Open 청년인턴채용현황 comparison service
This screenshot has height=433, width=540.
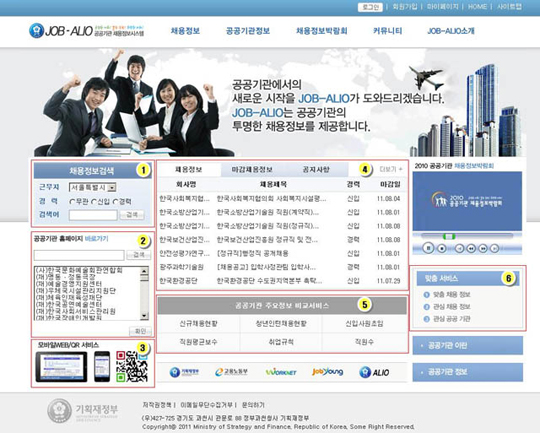coord(281,324)
